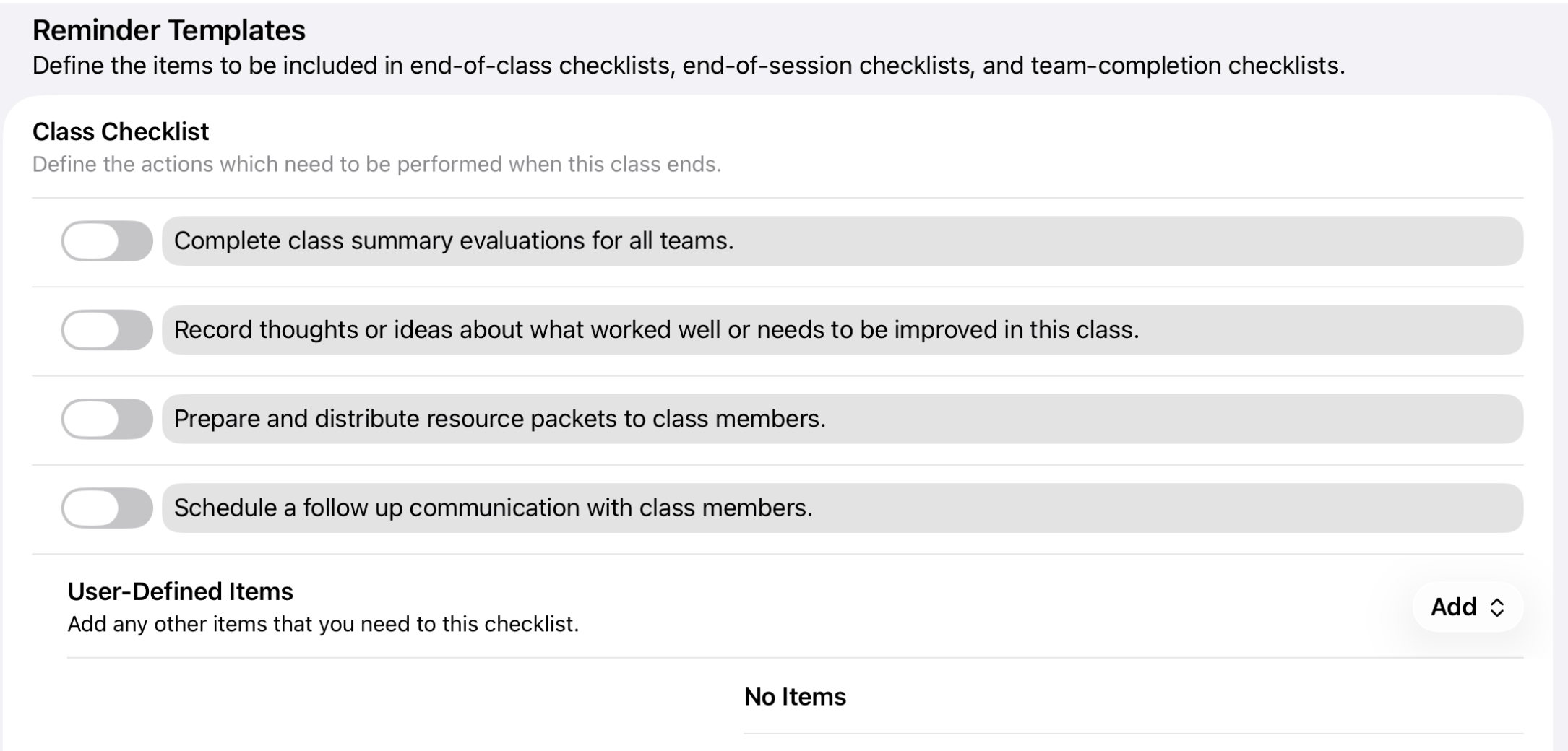Viewport: 1568px width, 751px height.
Task: Edit the Prepare and distribute resource packets field
Action: tap(843, 419)
